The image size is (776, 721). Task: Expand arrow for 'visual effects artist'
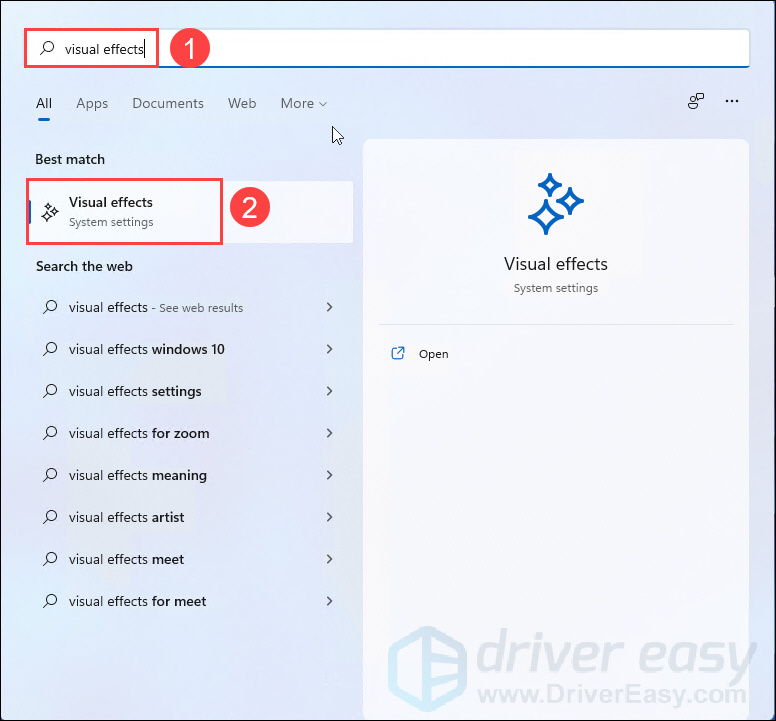click(330, 518)
